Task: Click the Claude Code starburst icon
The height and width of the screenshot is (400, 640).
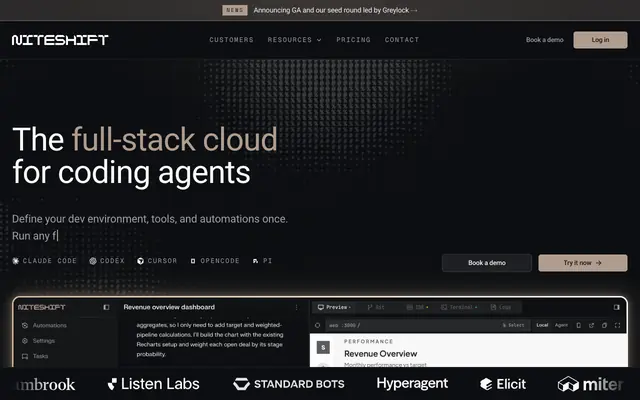Action: point(16,261)
